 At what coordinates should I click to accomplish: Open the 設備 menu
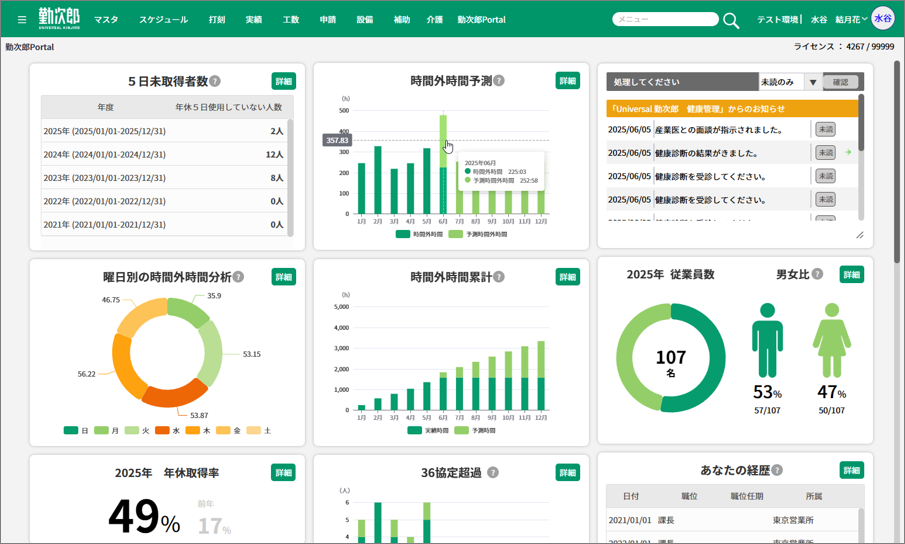click(365, 20)
